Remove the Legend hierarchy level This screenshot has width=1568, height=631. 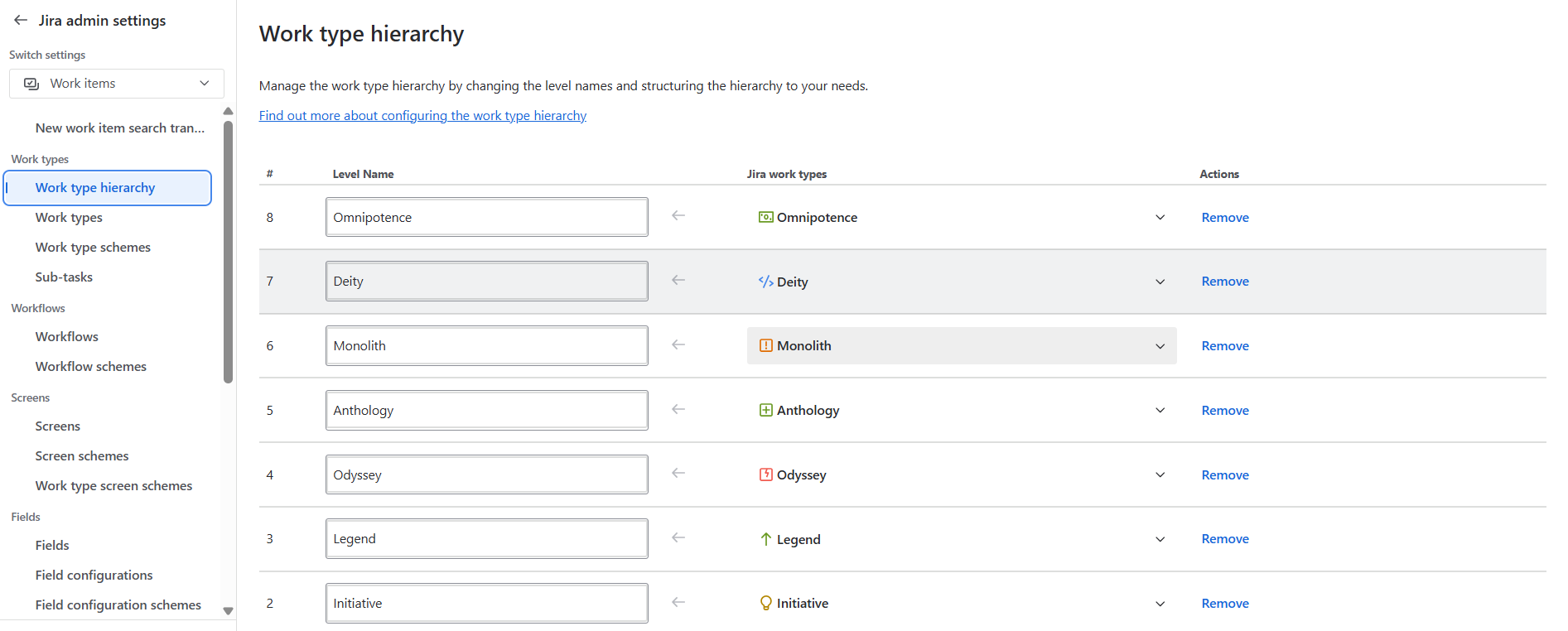tap(1225, 539)
